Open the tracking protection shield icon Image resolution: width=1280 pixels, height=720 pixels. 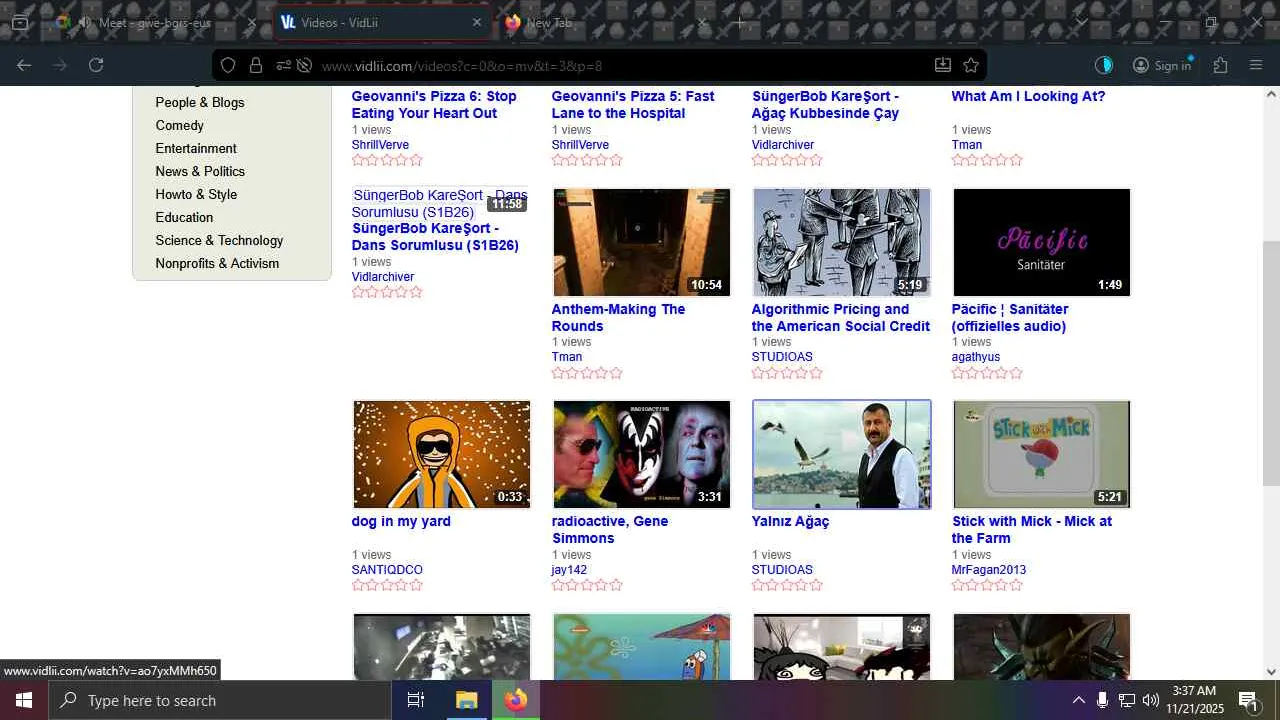(228, 66)
